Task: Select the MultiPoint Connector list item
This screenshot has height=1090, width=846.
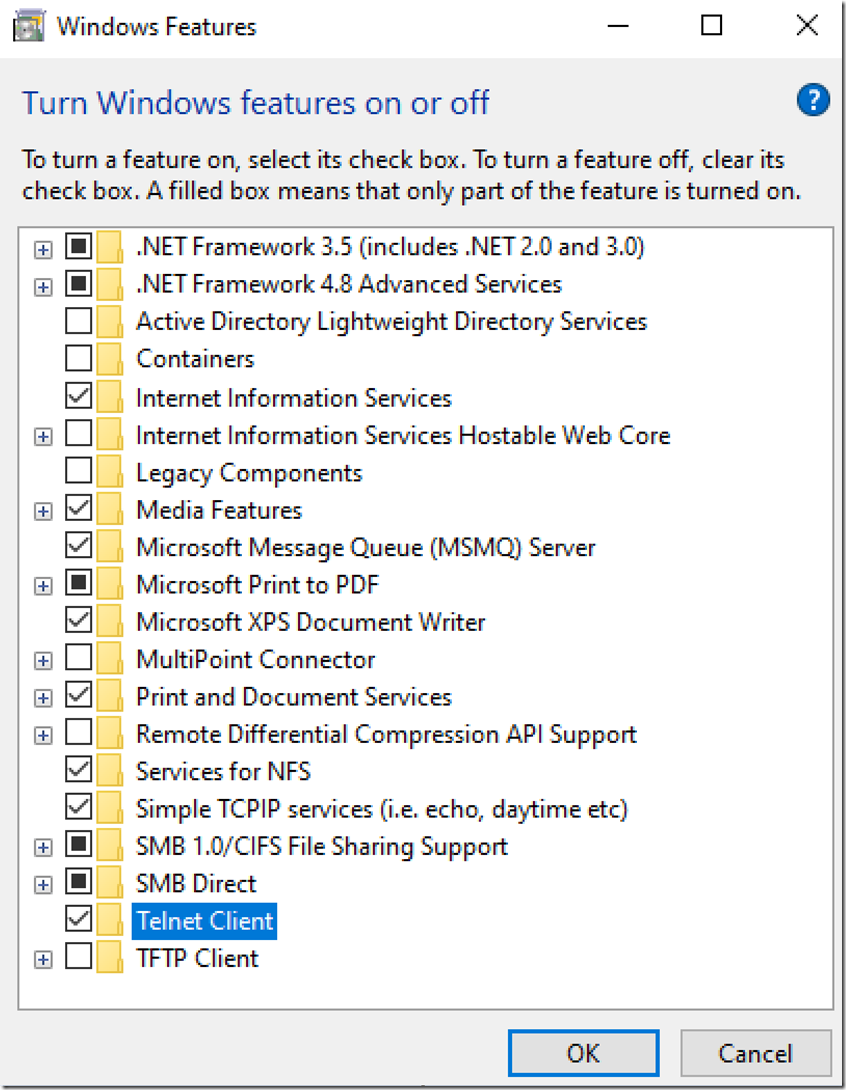Action: 255,660
